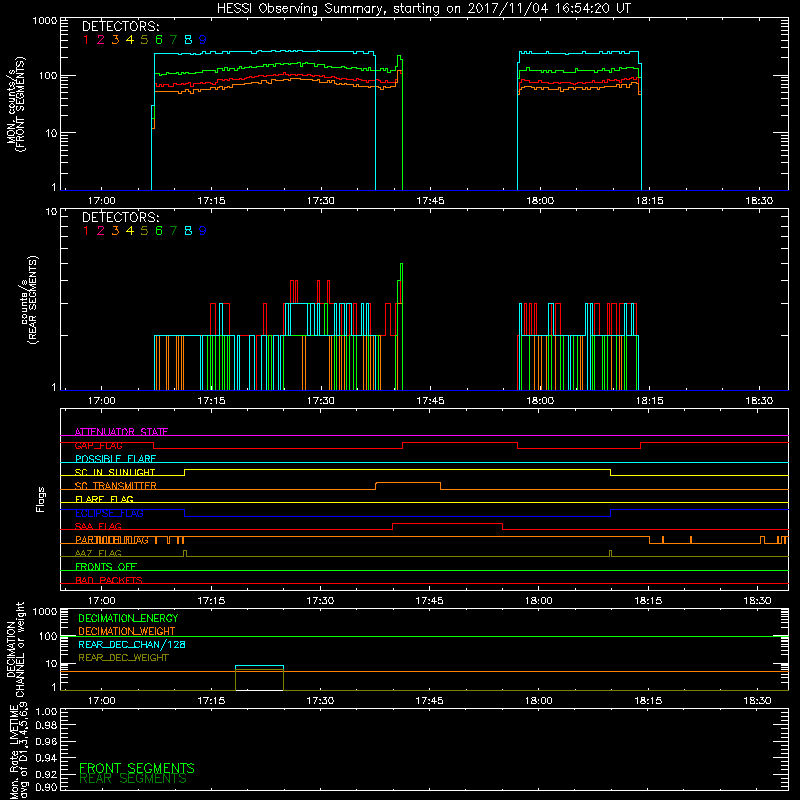
Task: Click the POSSIBLE_FLARE flag label
Action: click(x=115, y=459)
